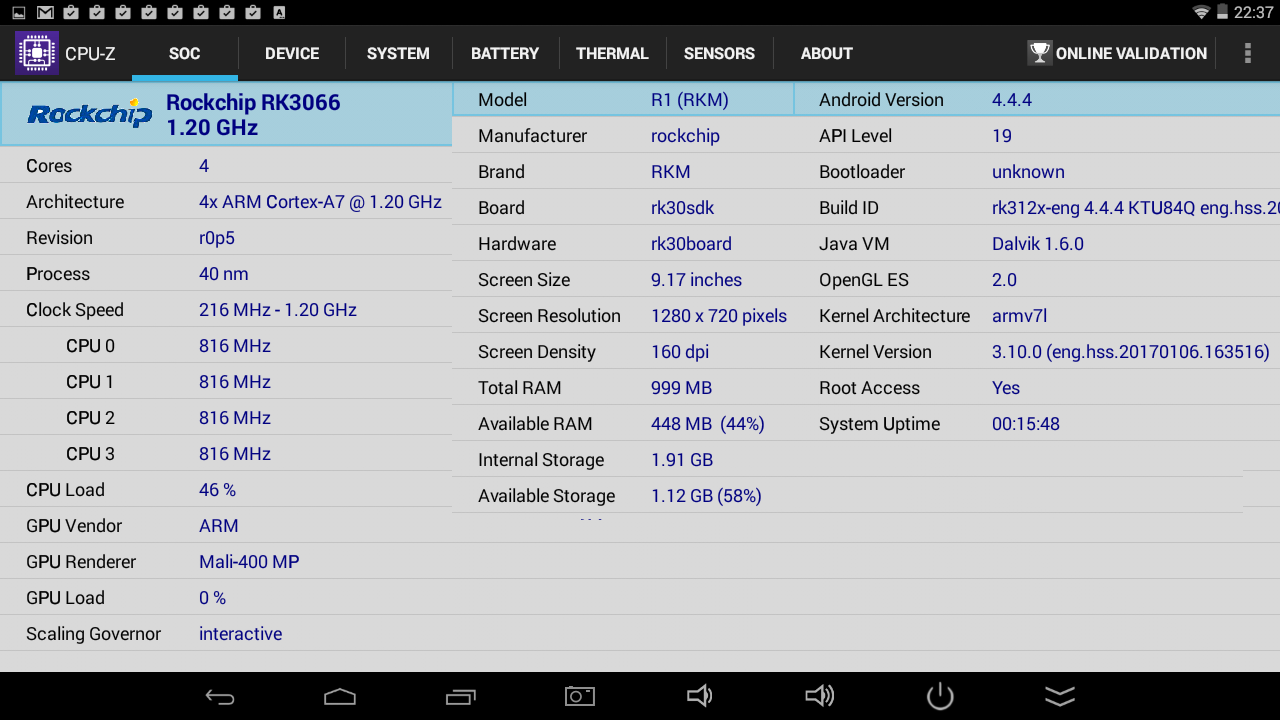The height and width of the screenshot is (720, 1280).
Task: Tap the Total RAM value 999 MB
Action: click(681, 388)
